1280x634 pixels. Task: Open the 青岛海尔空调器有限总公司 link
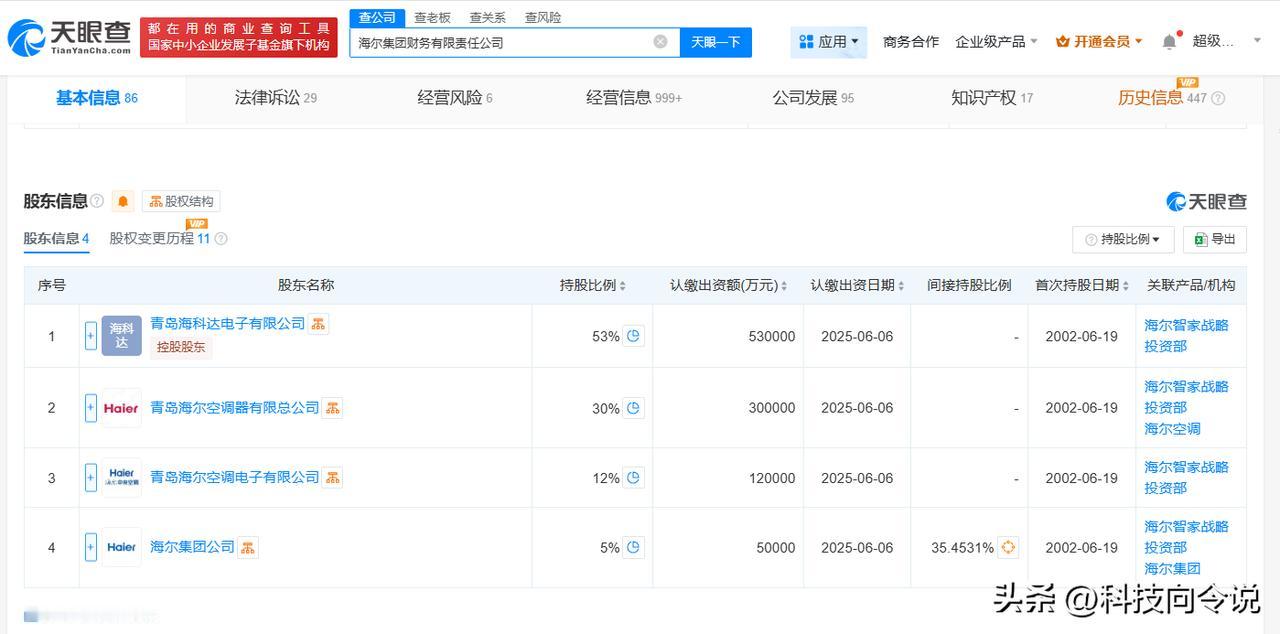235,408
